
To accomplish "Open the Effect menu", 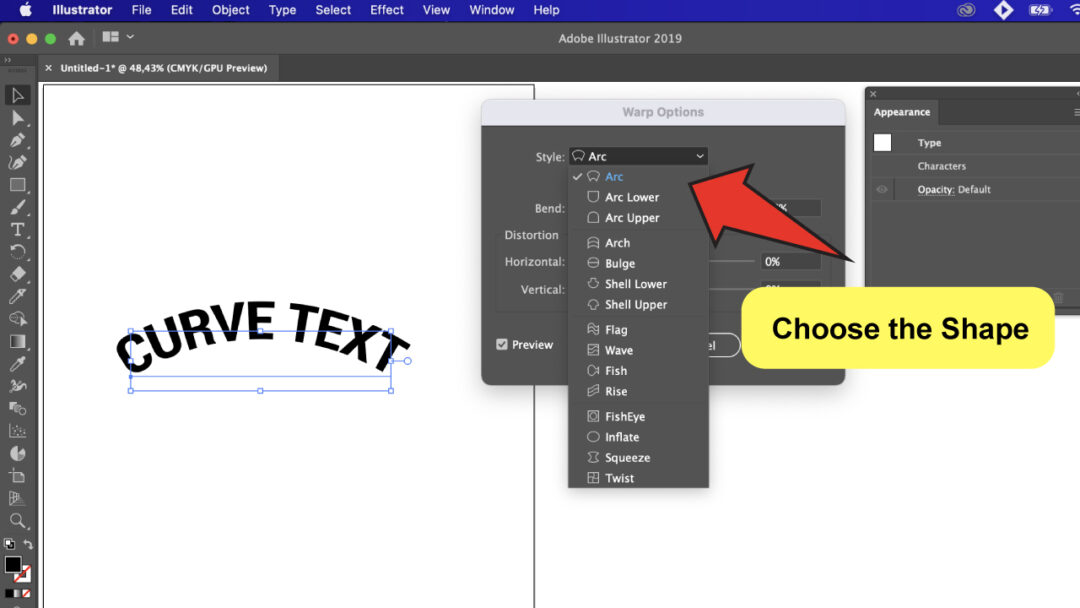I will click(x=386, y=10).
